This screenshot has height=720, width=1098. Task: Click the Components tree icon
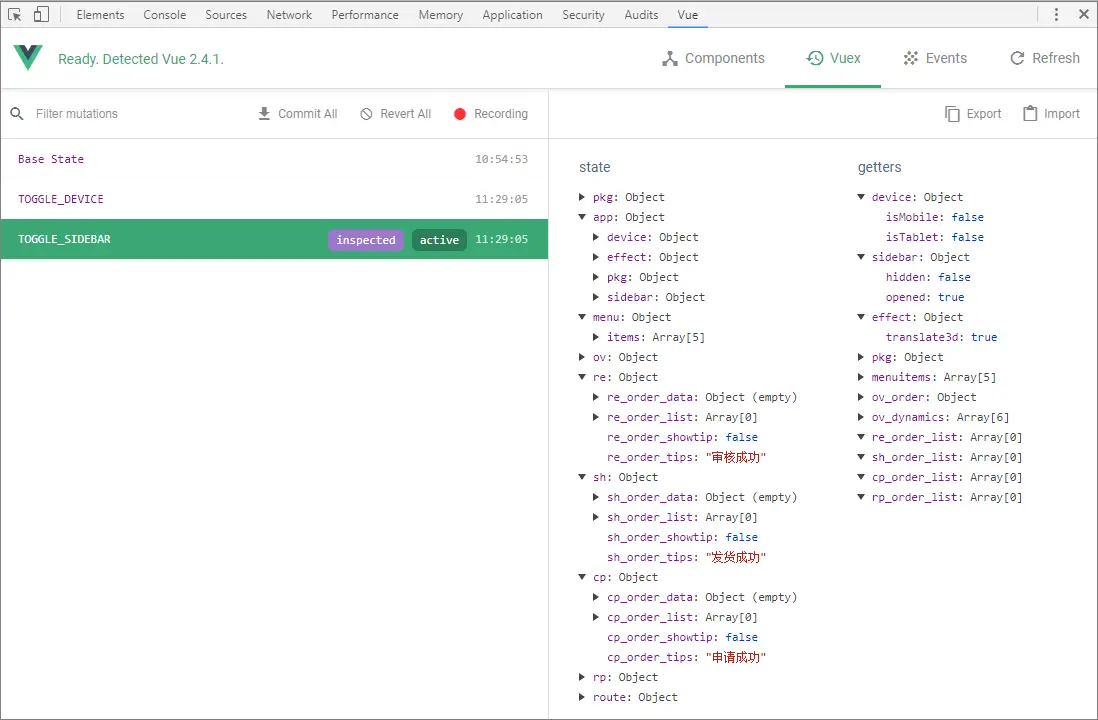point(669,59)
